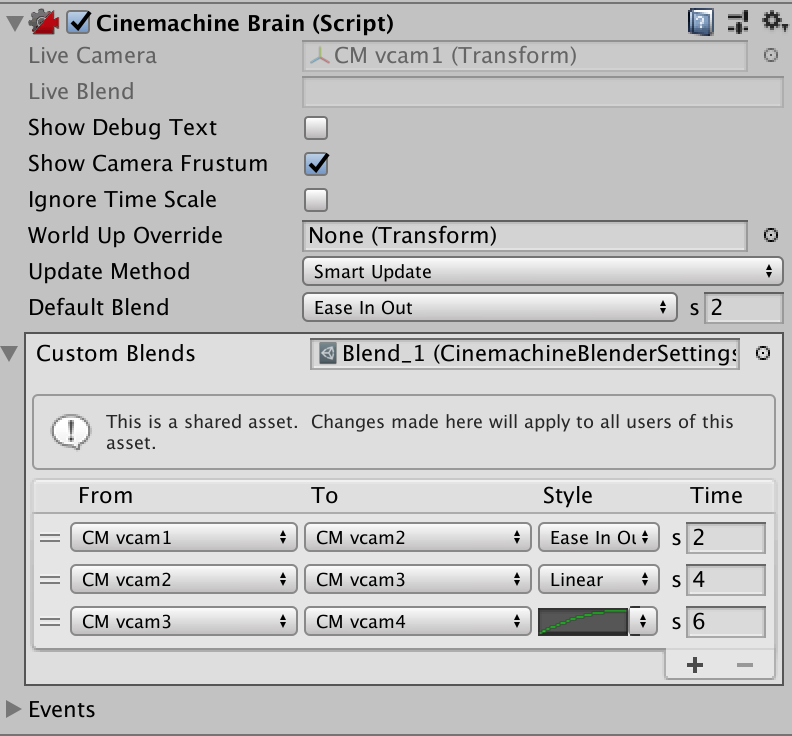The width and height of the screenshot is (792, 736).
Task: Open the Update Method dropdown
Action: (542, 271)
